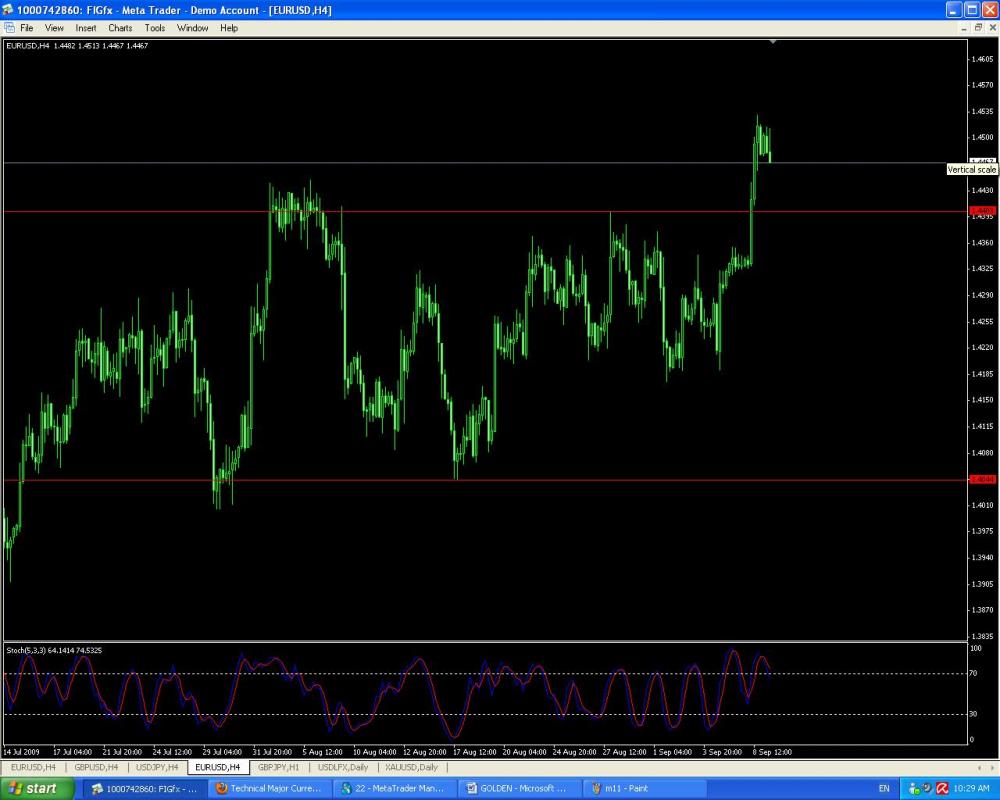The height and width of the screenshot is (800, 1000).
Task: Switch to the GBPUSD,H4 chart tab
Action: (96, 767)
